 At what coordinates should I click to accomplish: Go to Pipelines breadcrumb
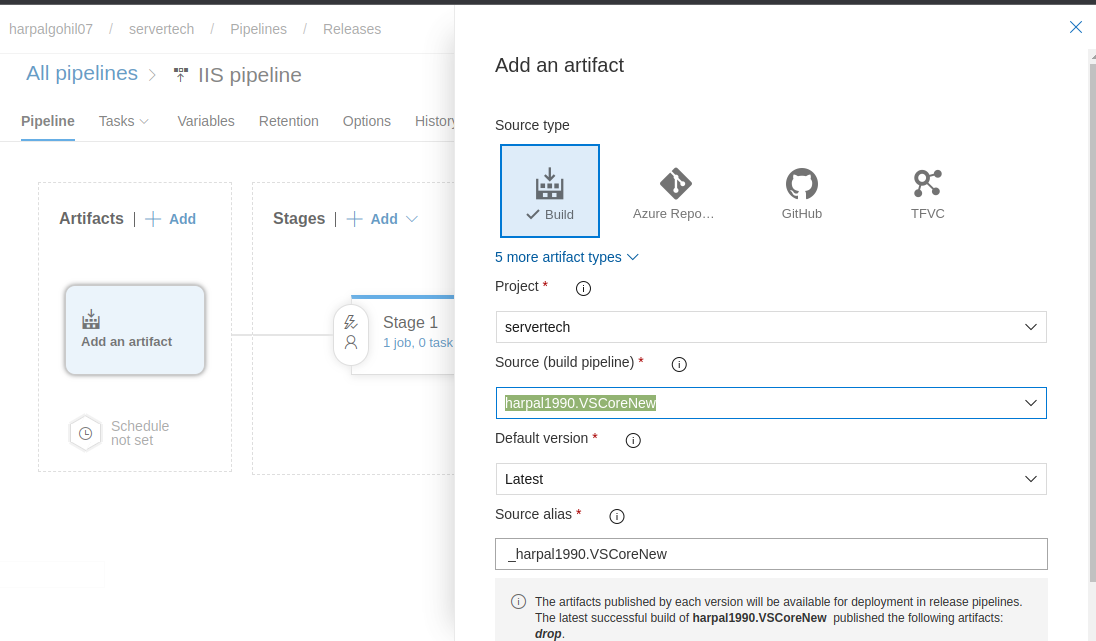pos(259,29)
